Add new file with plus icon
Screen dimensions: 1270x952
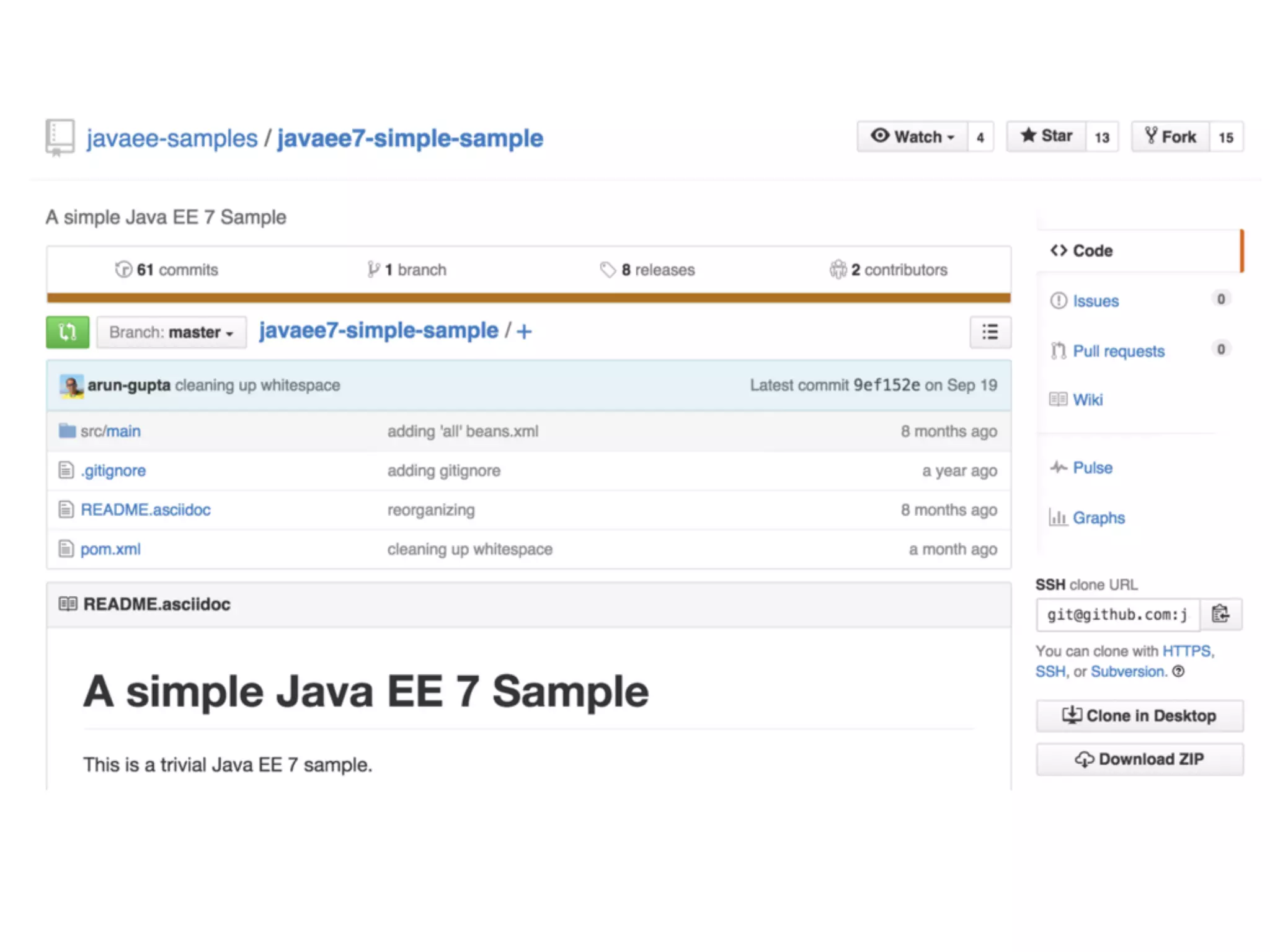click(524, 332)
